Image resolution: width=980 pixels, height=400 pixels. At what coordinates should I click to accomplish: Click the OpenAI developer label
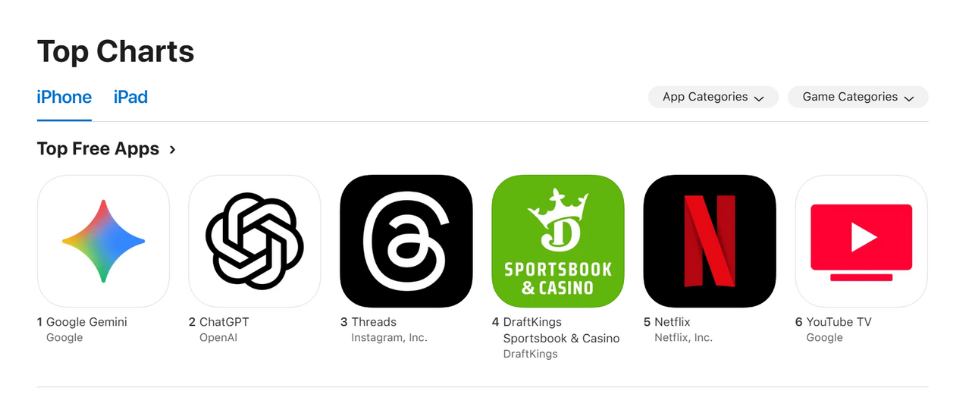pyautogui.click(x=218, y=338)
